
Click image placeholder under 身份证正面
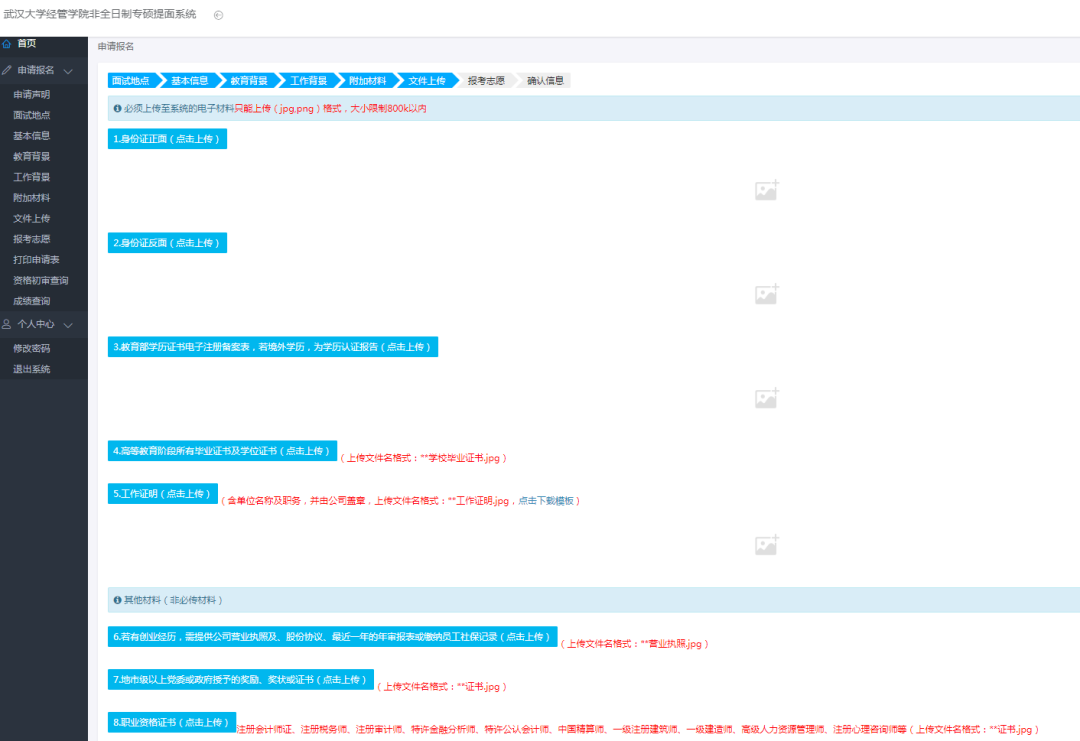click(x=766, y=190)
